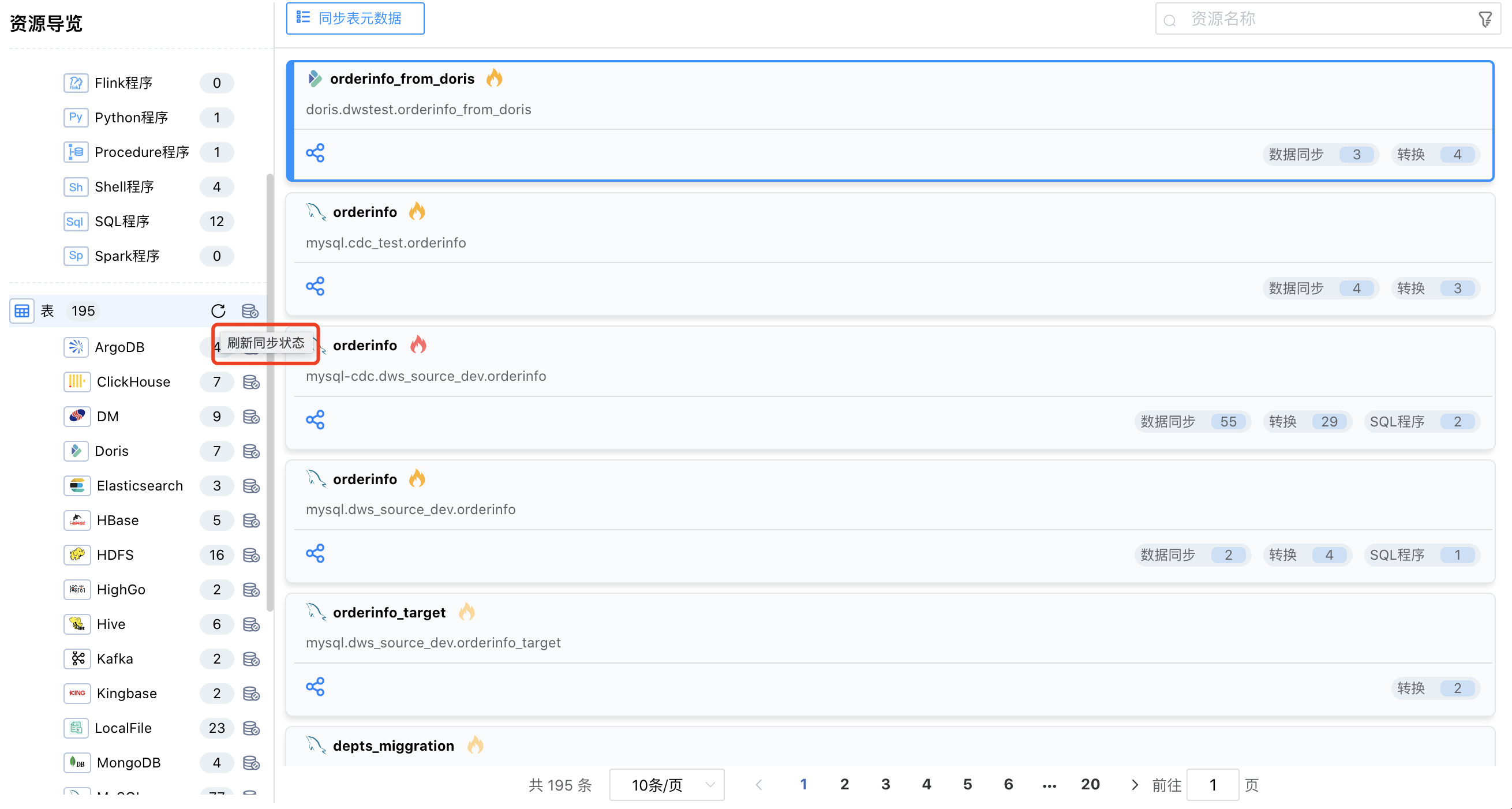The image size is (1512, 809).
Task: Click the go-to page number input
Action: coord(1212,784)
